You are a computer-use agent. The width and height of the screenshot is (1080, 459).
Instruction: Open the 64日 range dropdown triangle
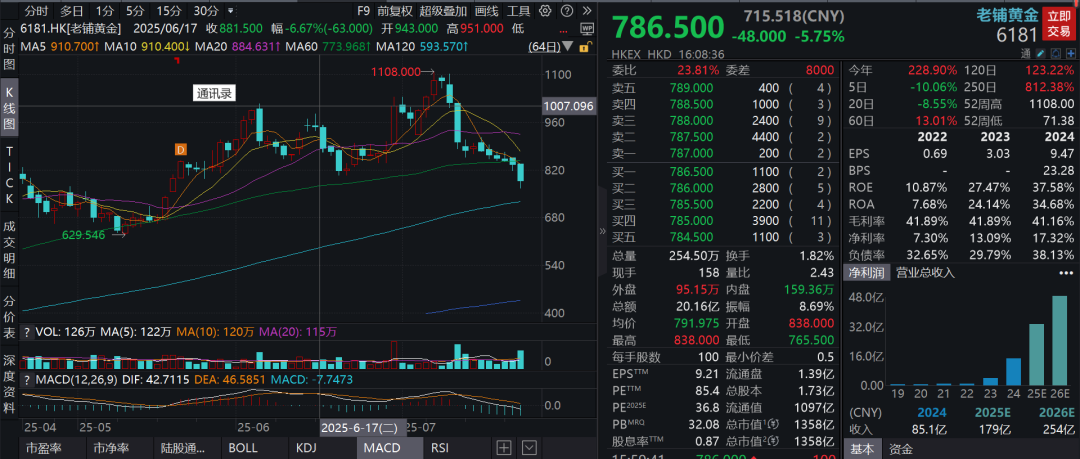coord(568,47)
